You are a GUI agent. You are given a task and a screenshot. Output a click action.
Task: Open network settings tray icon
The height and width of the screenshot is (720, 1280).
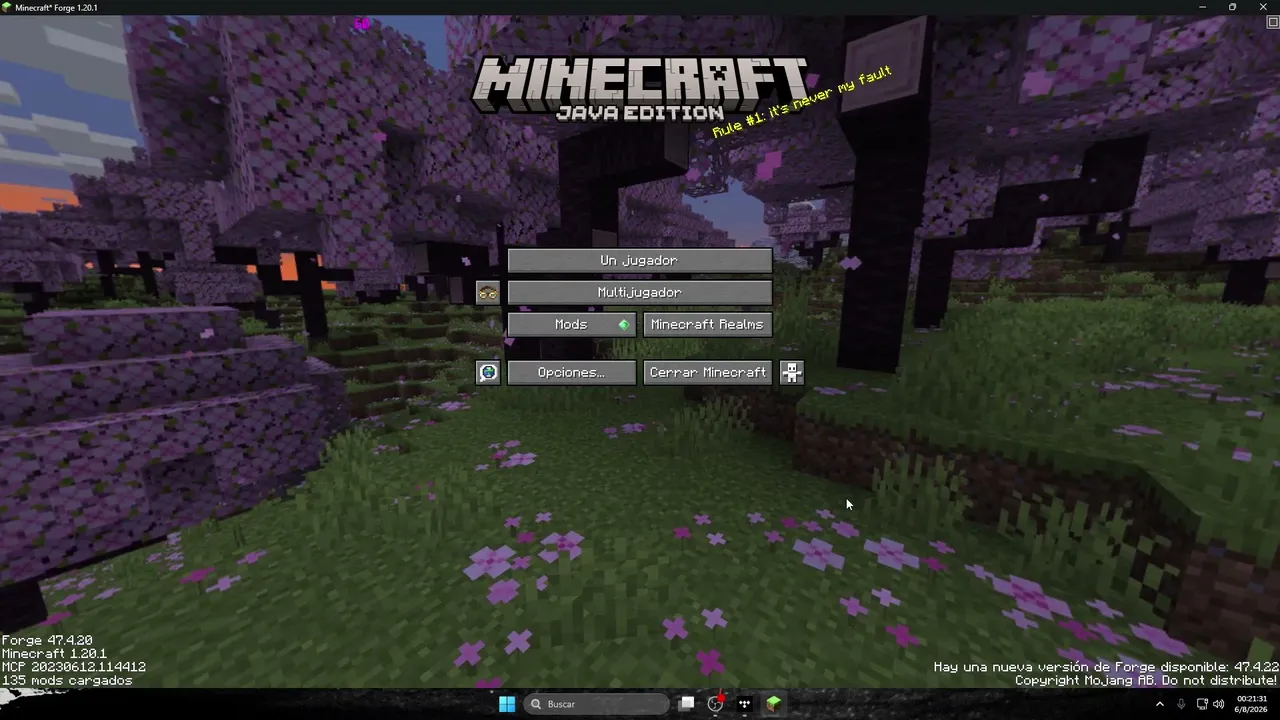pyautogui.click(x=1202, y=704)
